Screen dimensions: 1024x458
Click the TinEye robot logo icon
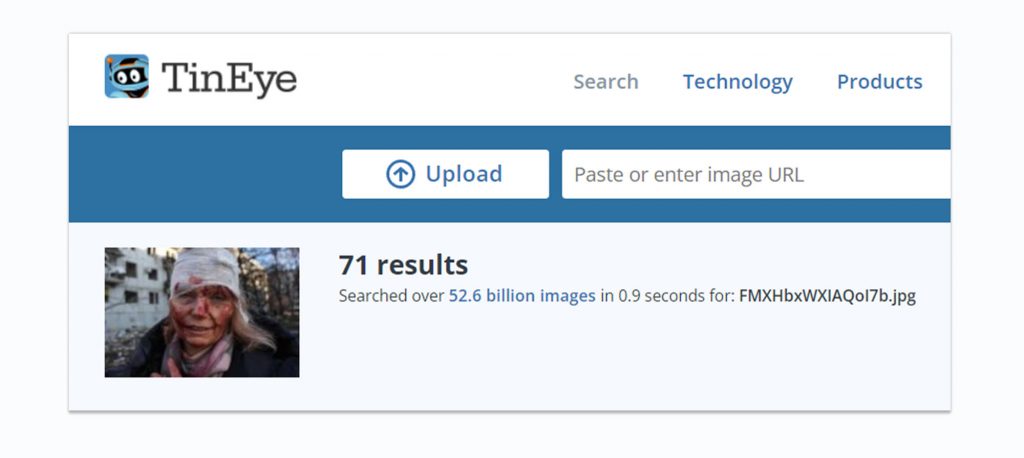pyautogui.click(x=127, y=77)
